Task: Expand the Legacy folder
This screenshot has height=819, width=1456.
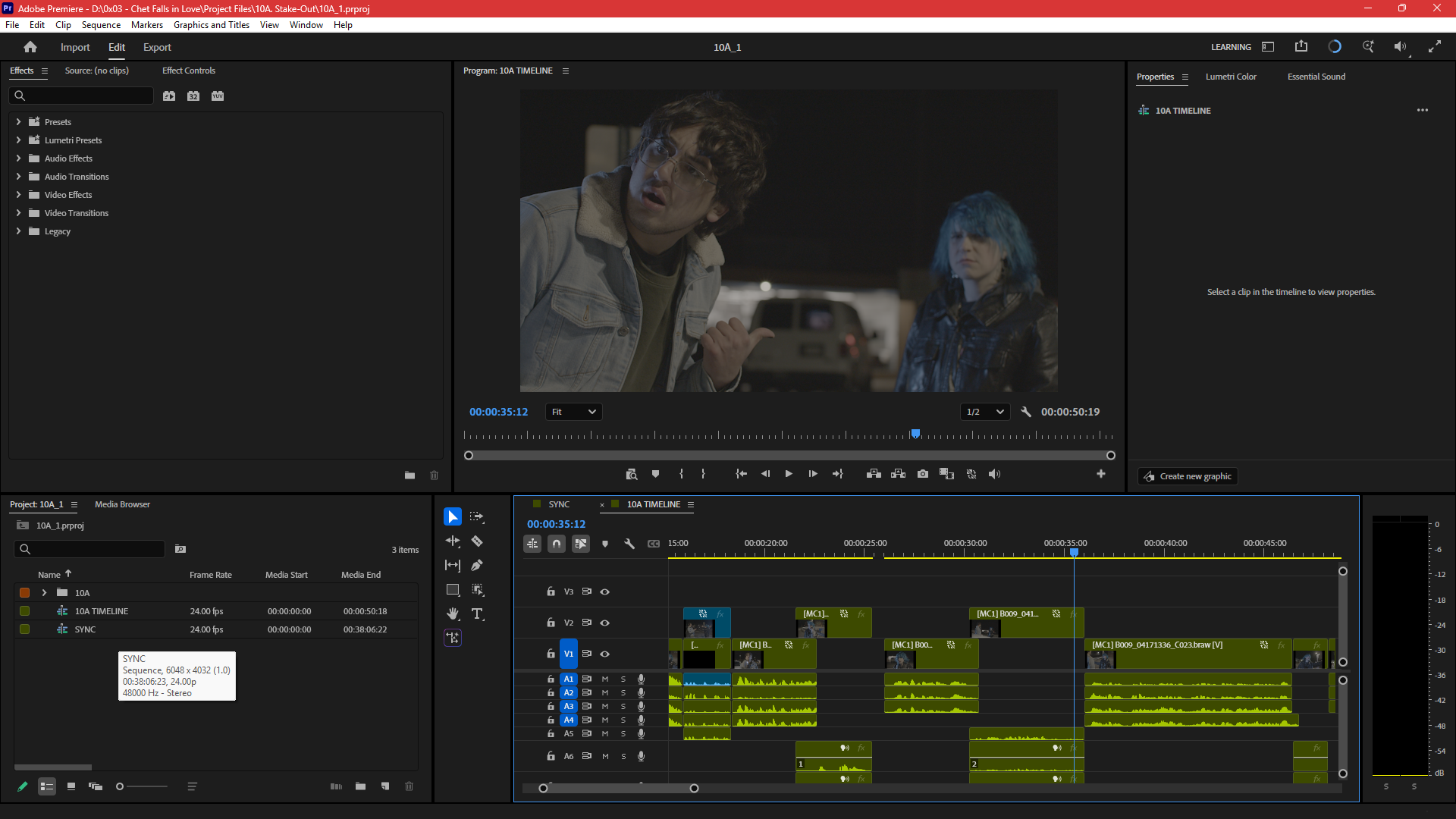Action: pos(18,231)
